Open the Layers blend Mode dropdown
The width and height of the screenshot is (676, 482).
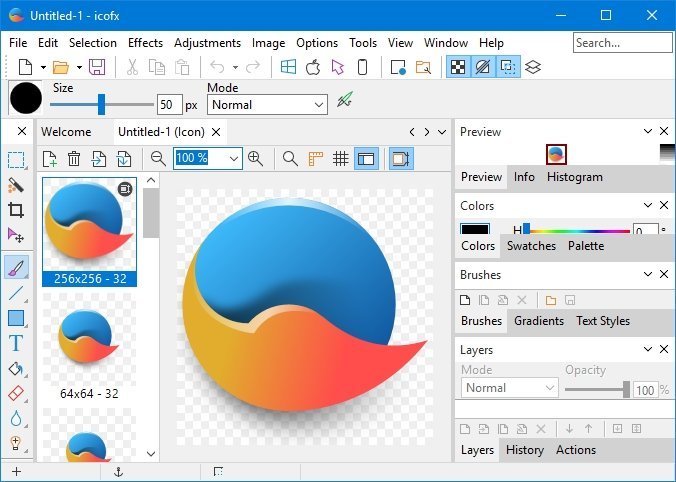click(510, 388)
